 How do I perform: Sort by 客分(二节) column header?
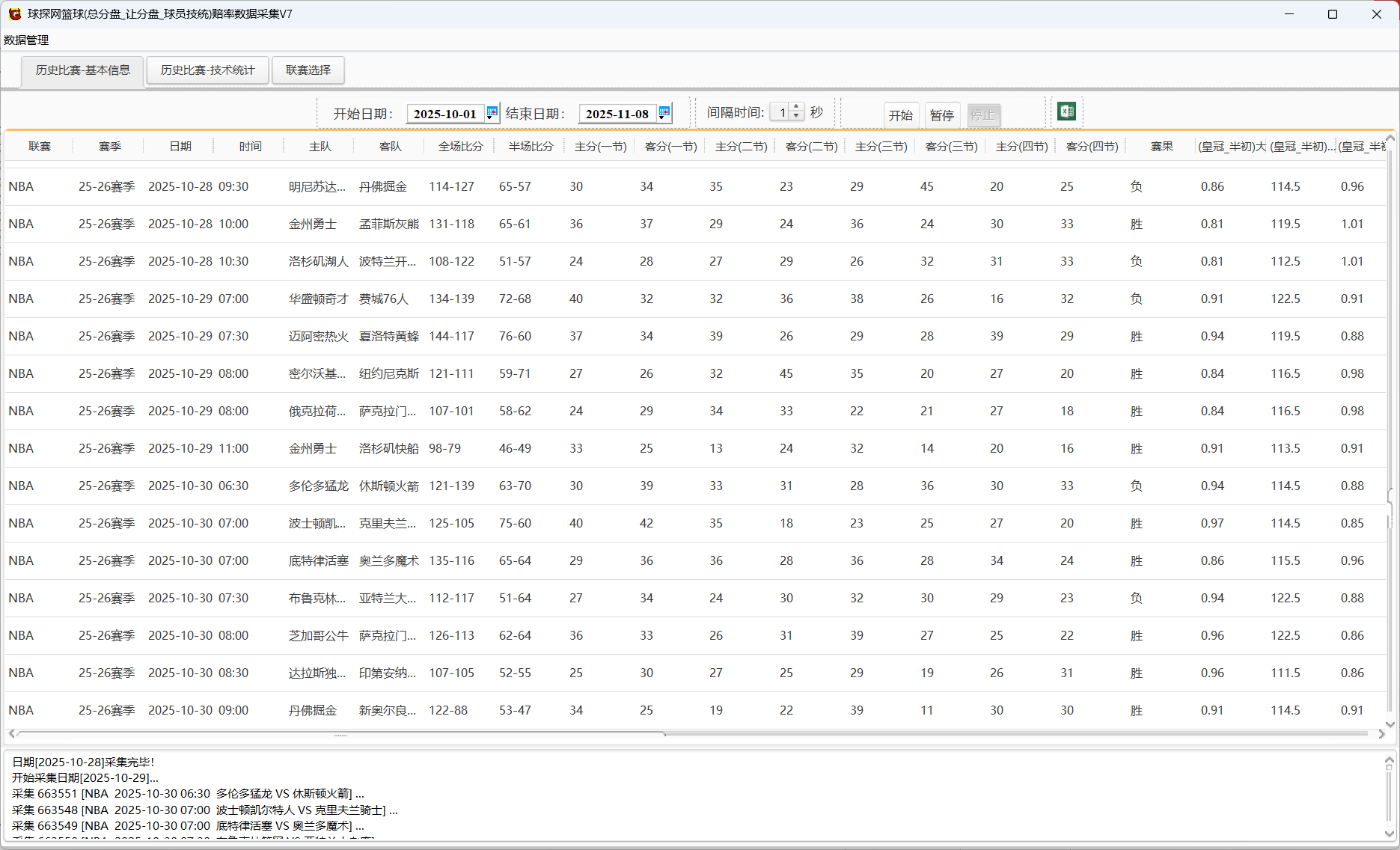(x=812, y=147)
